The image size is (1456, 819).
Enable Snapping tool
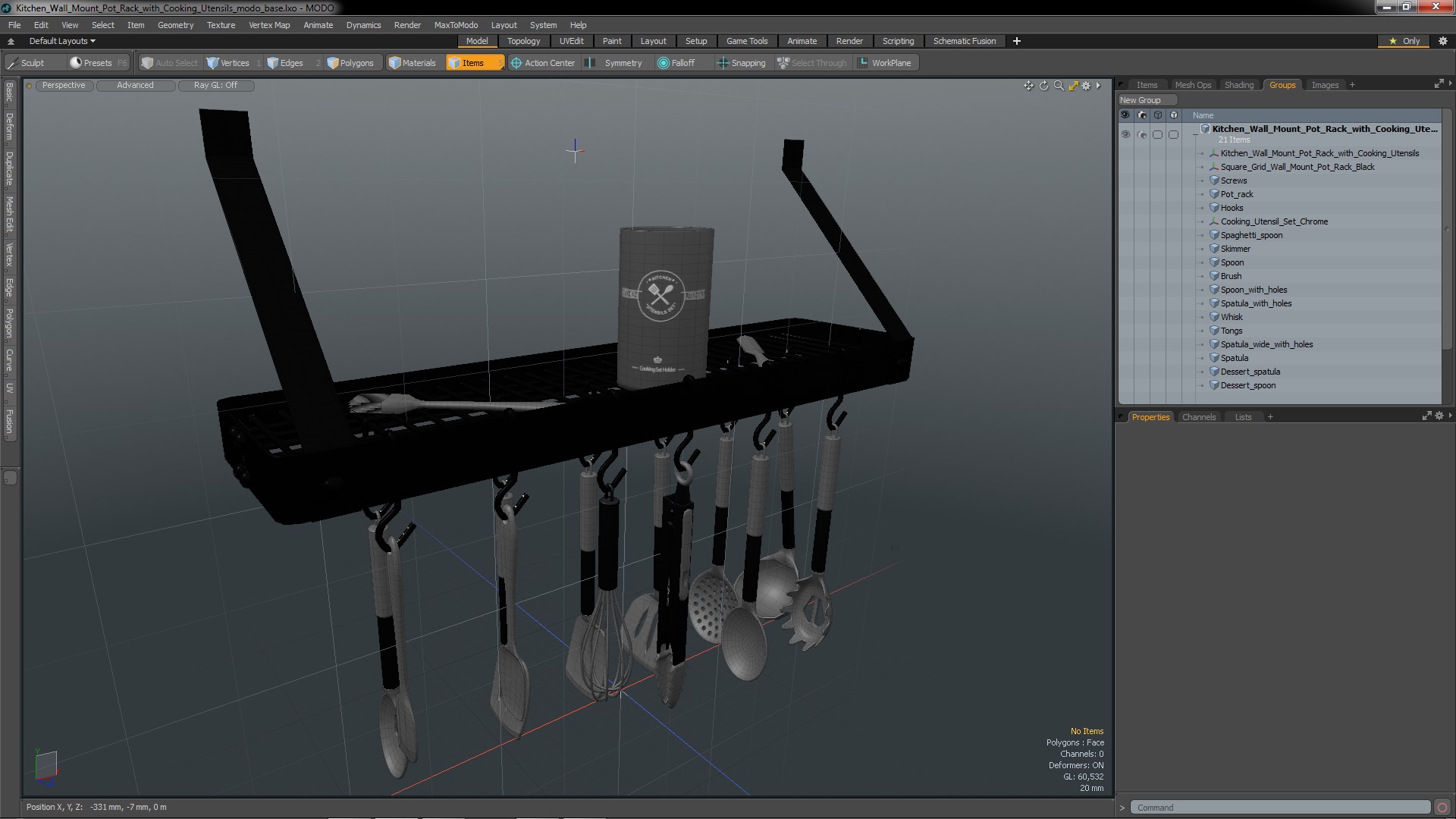pos(741,63)
